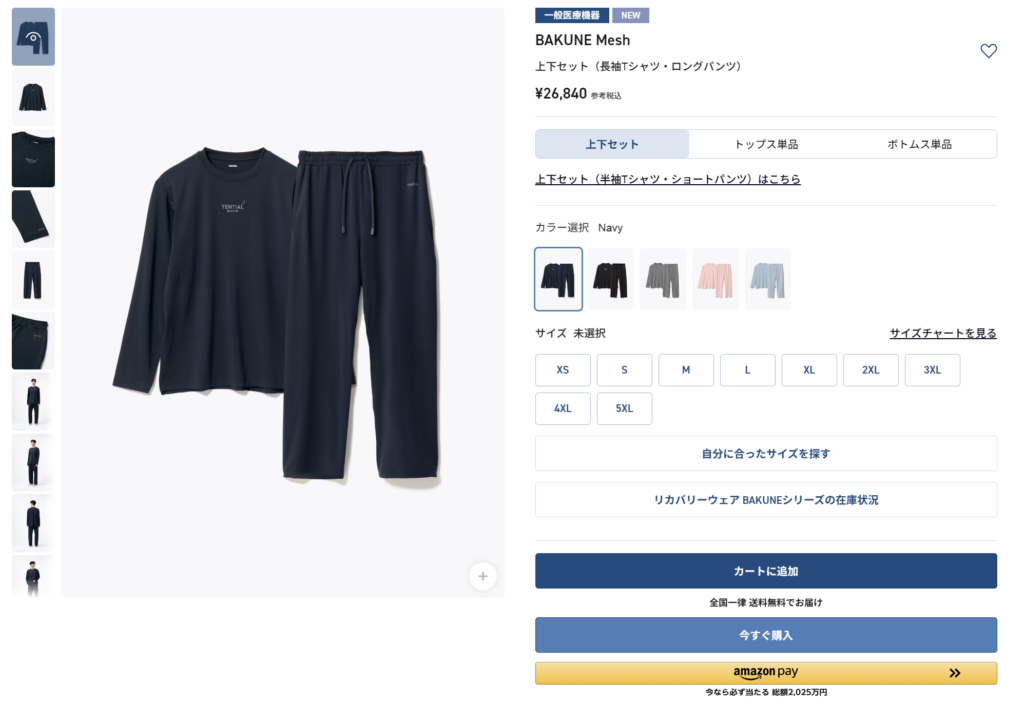Open 自分に合ったサイズを探す
This screenshot has width=1024, height=704.
[x=766, y=453]
